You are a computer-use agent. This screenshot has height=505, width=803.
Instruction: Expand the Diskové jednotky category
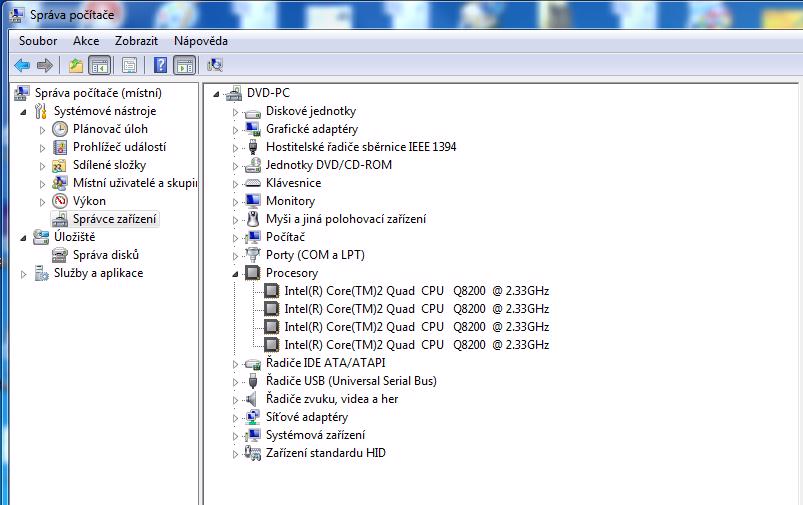coord(235,112)
